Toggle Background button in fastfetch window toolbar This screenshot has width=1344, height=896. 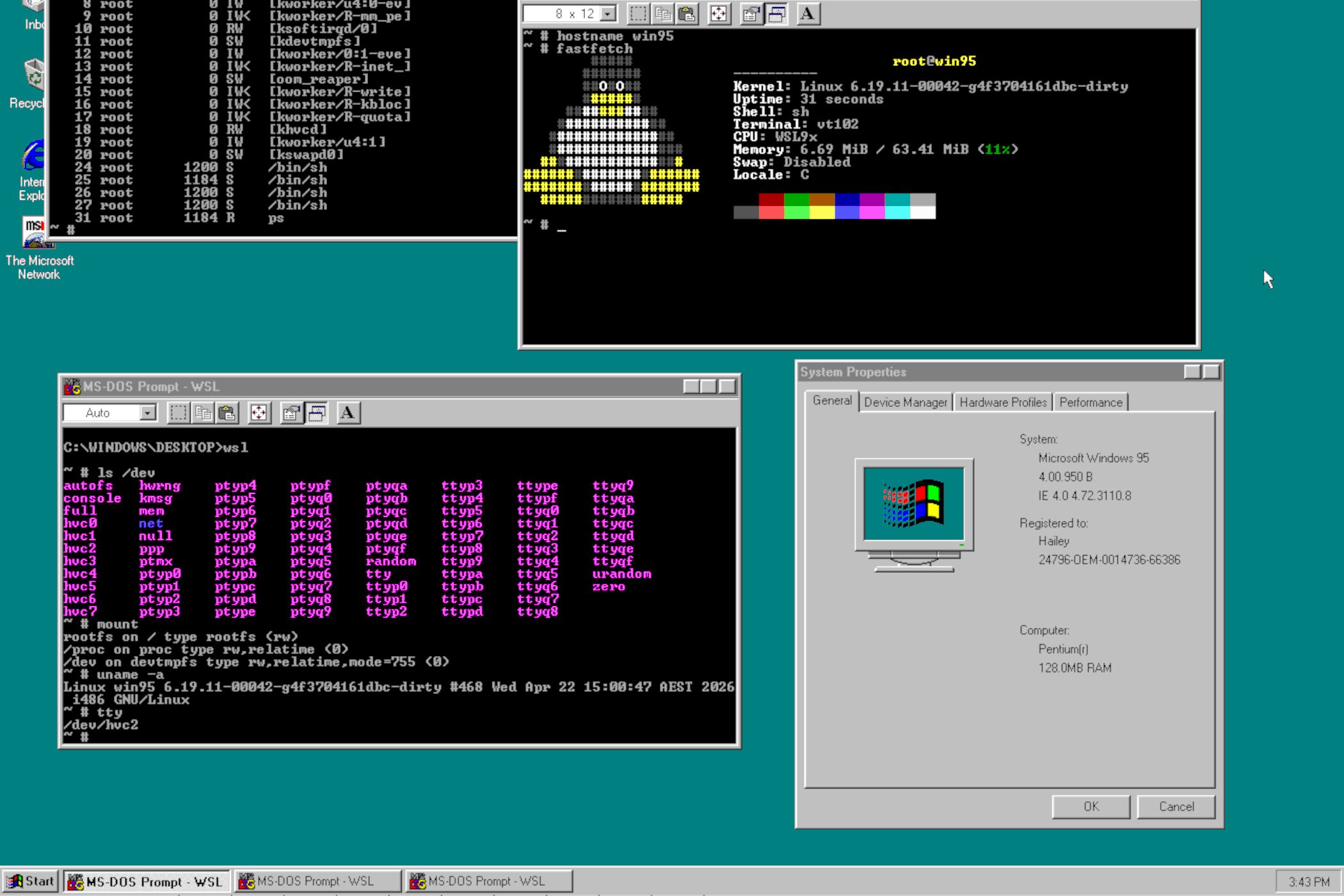[776, 13]
